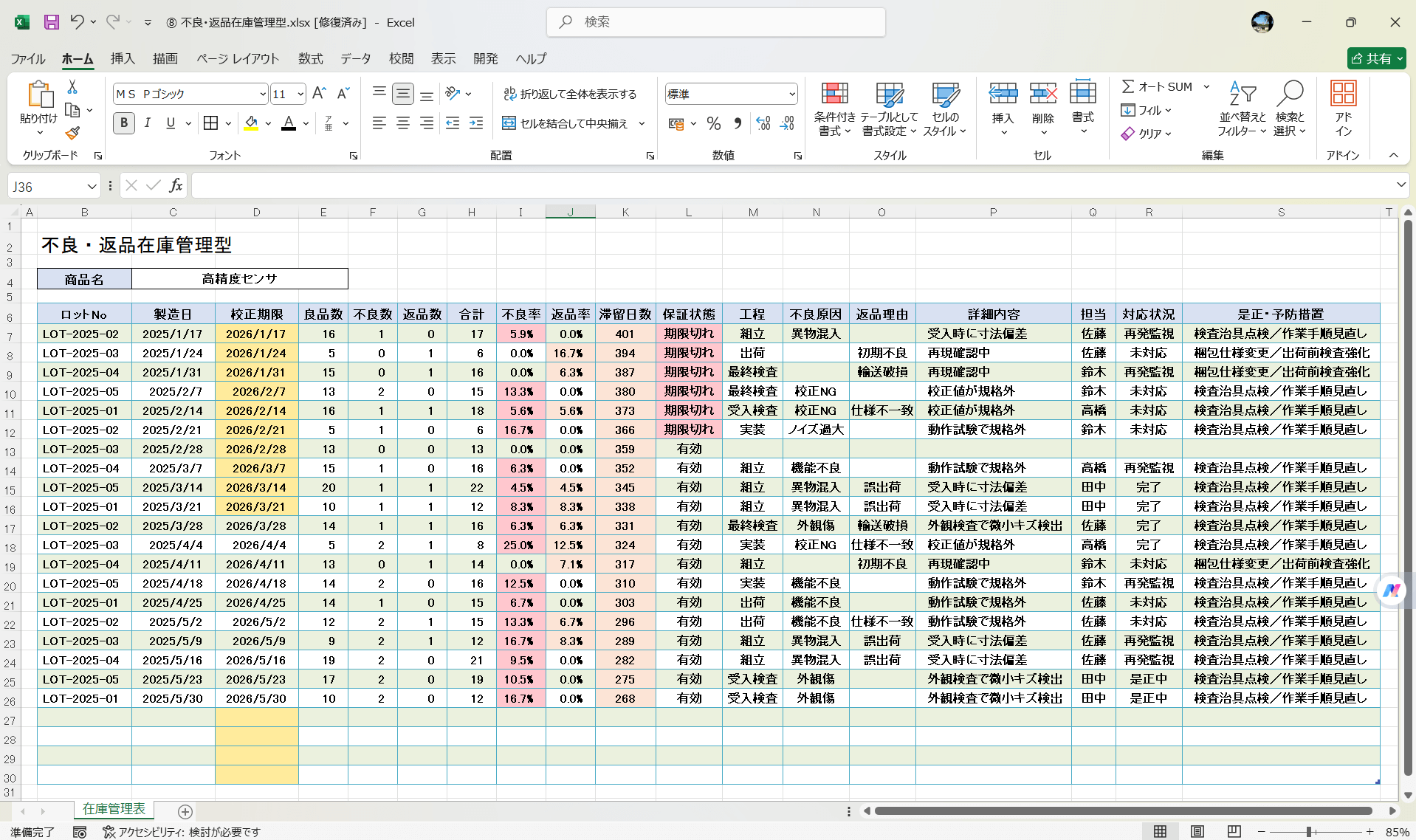Screen dimensions: 1416x840
Task: Click the 共有 button
Action: coord(1375,58)
